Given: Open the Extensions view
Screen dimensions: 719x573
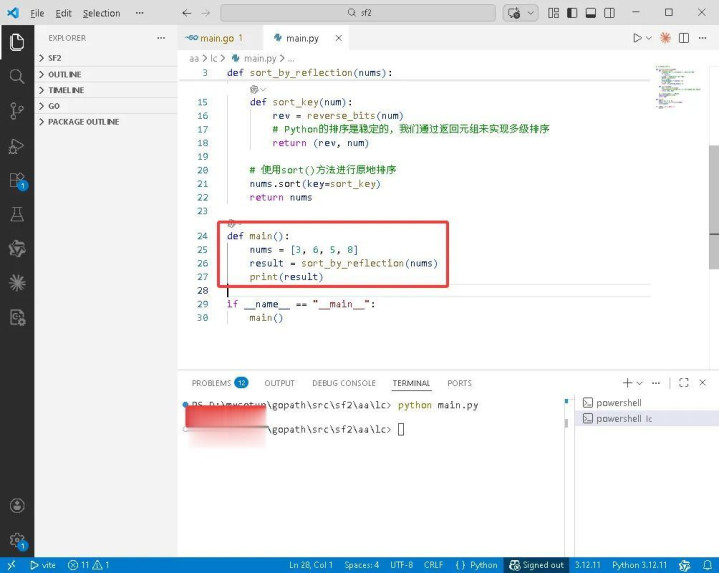Looking at the screenshot, I should (x=16, y=180).
